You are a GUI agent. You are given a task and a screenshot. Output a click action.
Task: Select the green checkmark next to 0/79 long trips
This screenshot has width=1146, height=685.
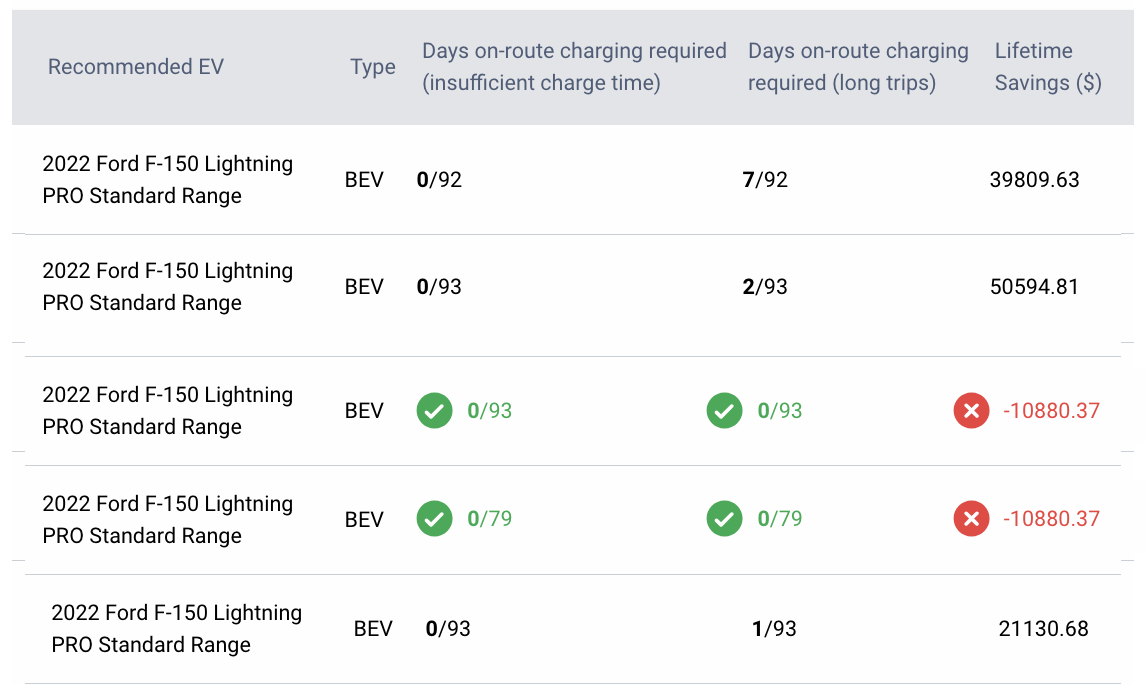click(x=723, y=519)
